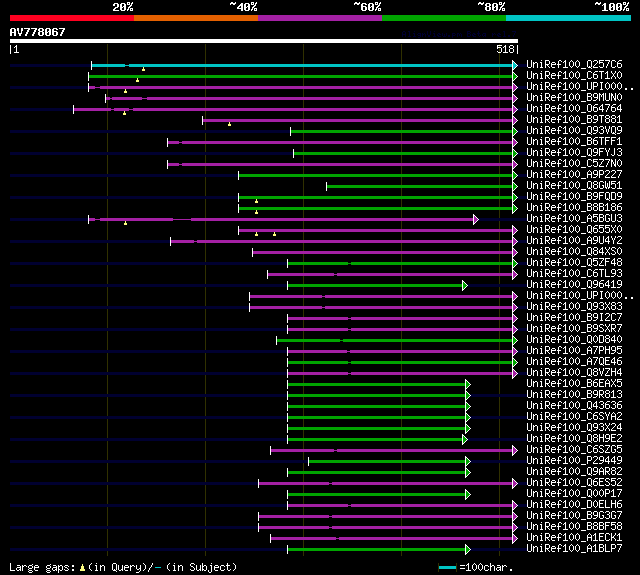Screen dimensions: 640x575
Task: Open hit UniRef100_Q257C6
Action: tap(574, 64)
